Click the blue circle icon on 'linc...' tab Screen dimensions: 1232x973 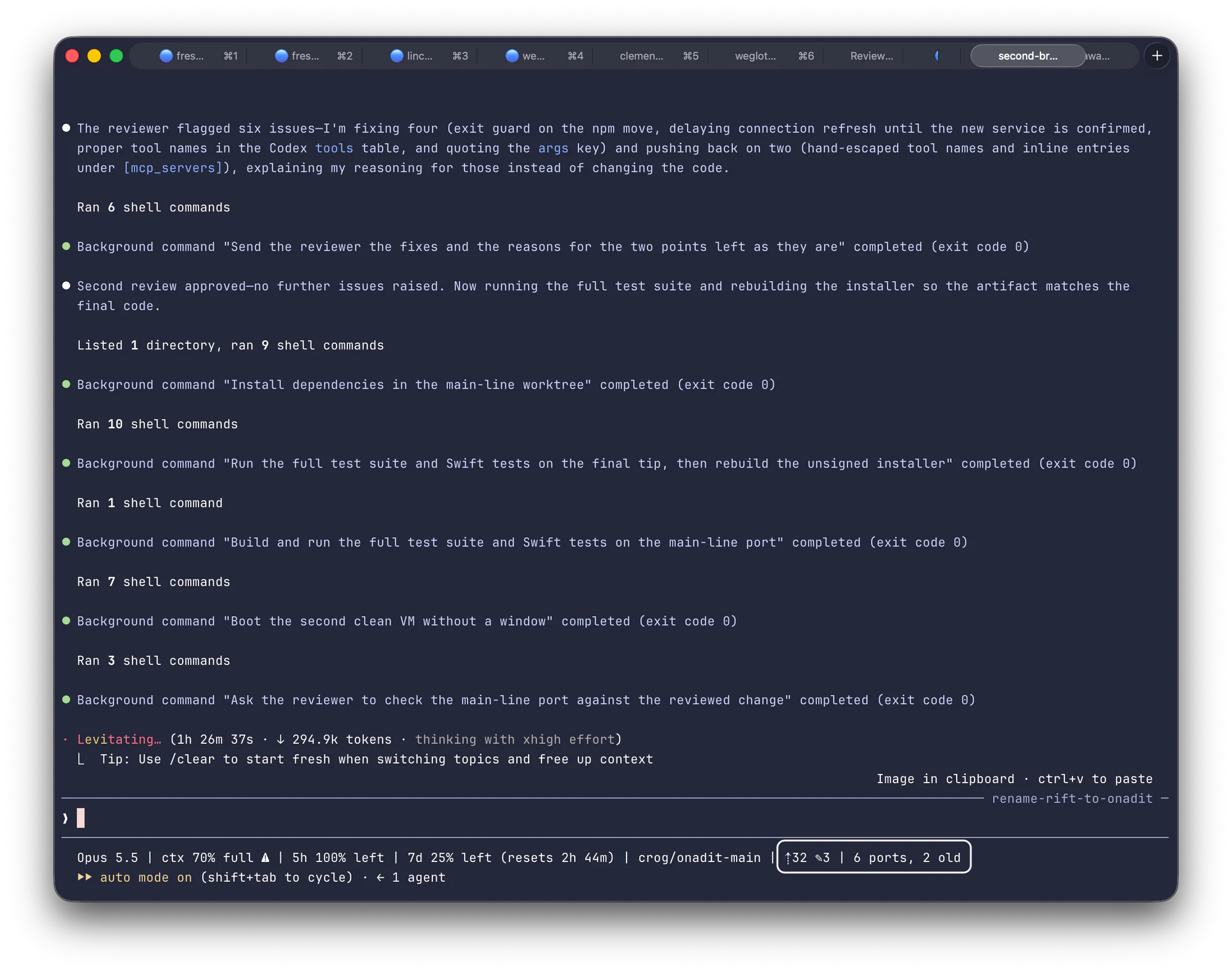point(397,56)
